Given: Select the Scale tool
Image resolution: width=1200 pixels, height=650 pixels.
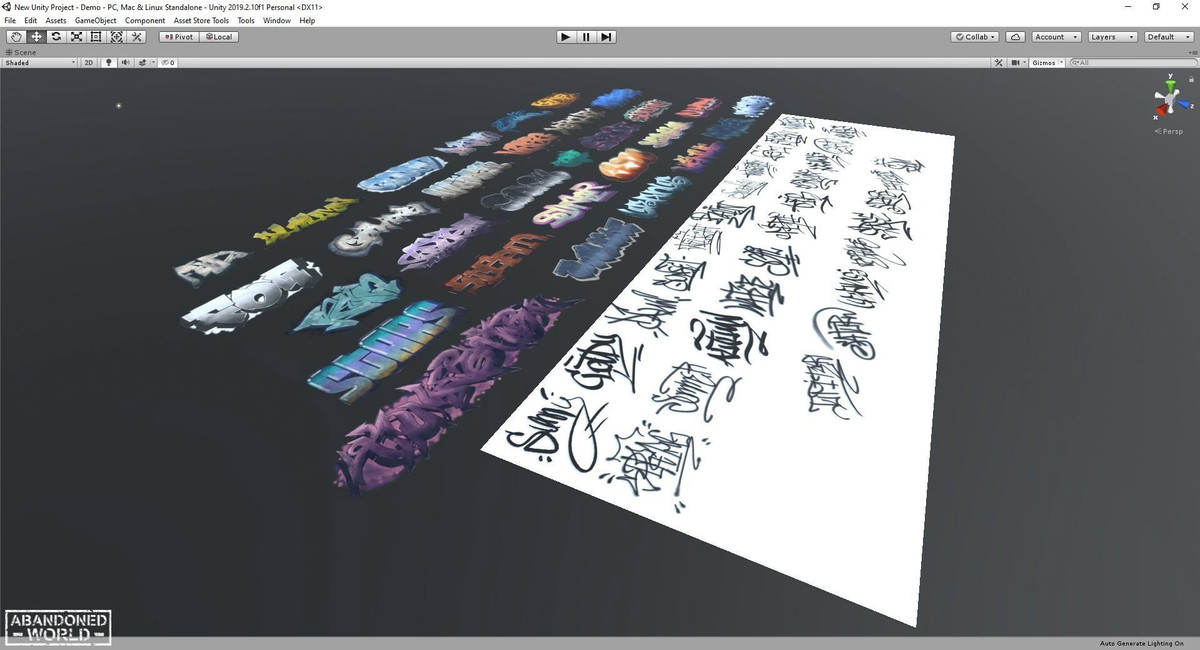Looking at the screenshot, I should pyautogui.click(x=76, y=37).
